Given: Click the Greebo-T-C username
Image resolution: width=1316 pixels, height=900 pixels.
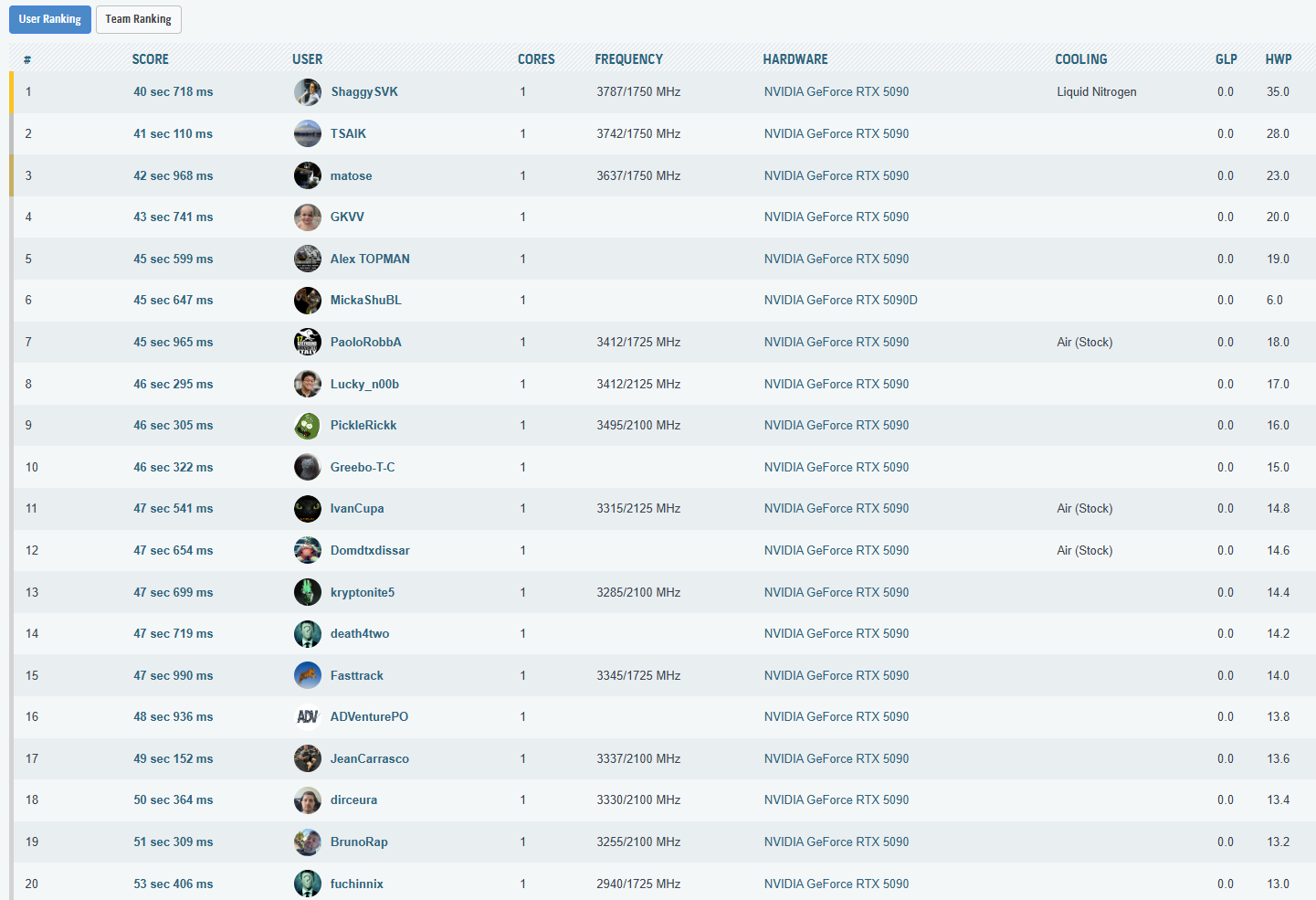Looking at the screenshot, I should point(363,468).
